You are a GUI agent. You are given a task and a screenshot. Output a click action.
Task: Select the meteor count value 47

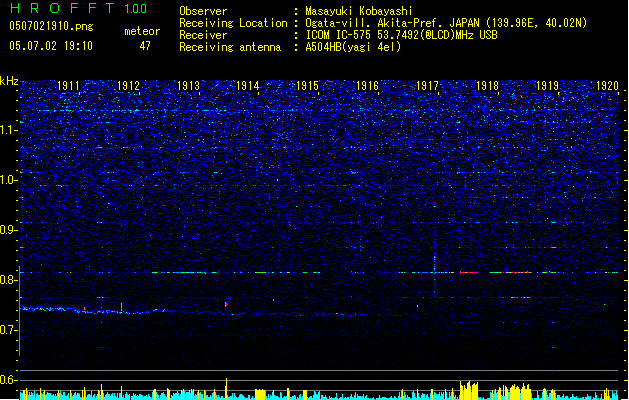coord(145,46)
